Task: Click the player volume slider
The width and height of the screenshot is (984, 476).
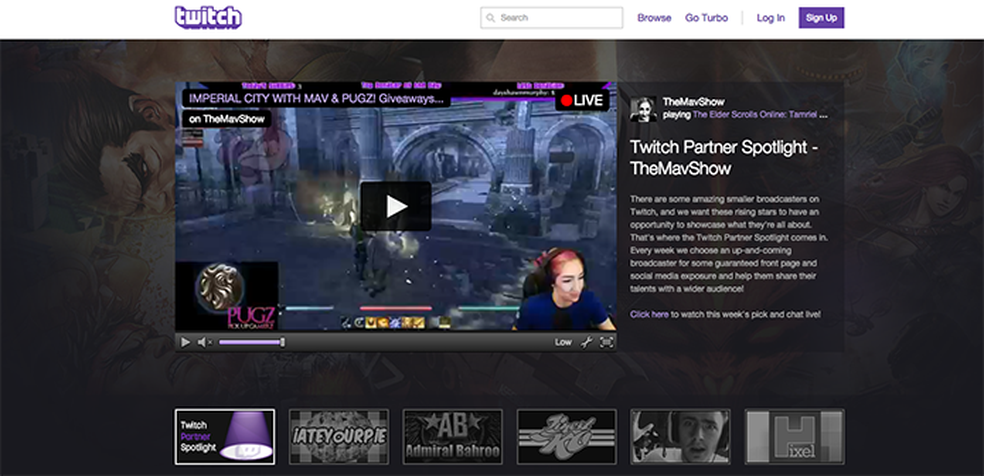Action: (x=252, y=342)
